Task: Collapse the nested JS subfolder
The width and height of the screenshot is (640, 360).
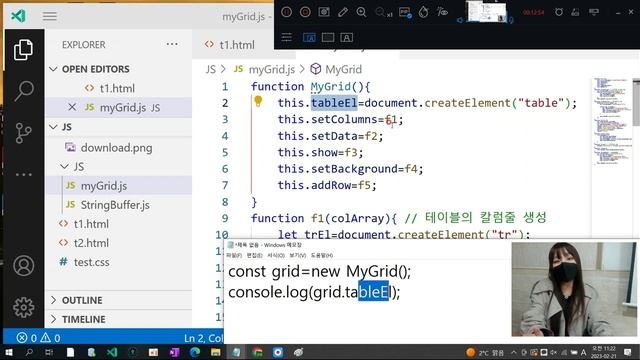Action: coord(64,167)
